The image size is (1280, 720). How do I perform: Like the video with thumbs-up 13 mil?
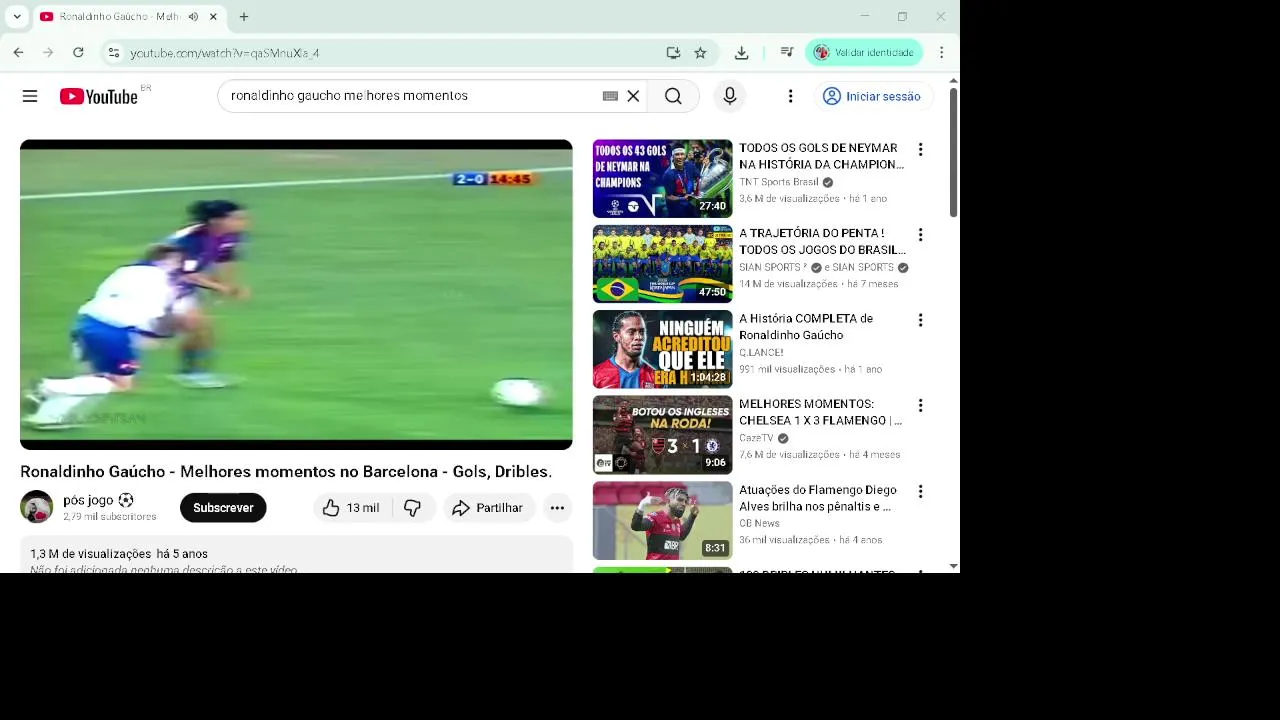tap(352, 508)
